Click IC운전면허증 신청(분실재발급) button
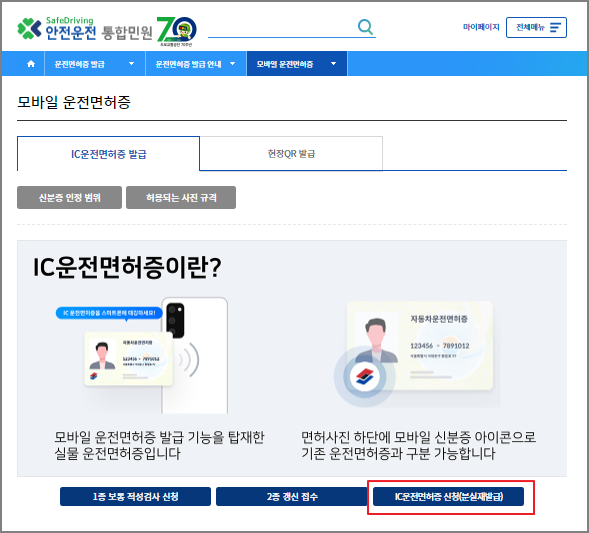This screenshot has width=589, height=533. click(449, 497)
